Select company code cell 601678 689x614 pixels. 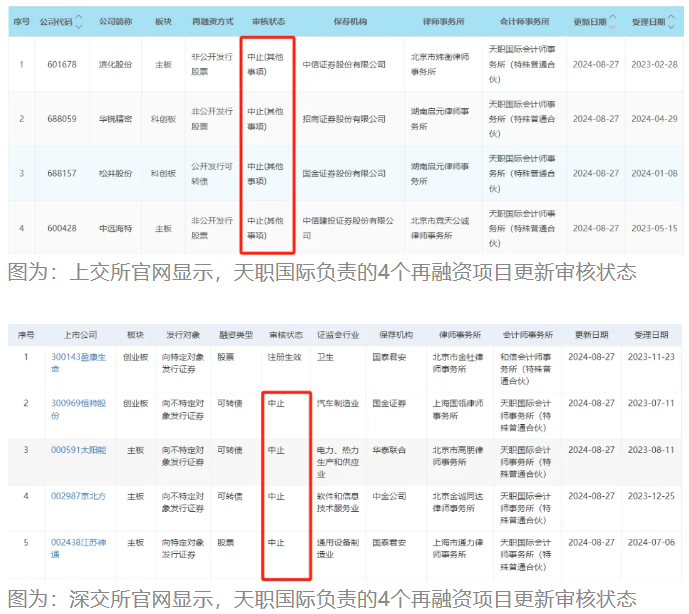click(62, 65)
